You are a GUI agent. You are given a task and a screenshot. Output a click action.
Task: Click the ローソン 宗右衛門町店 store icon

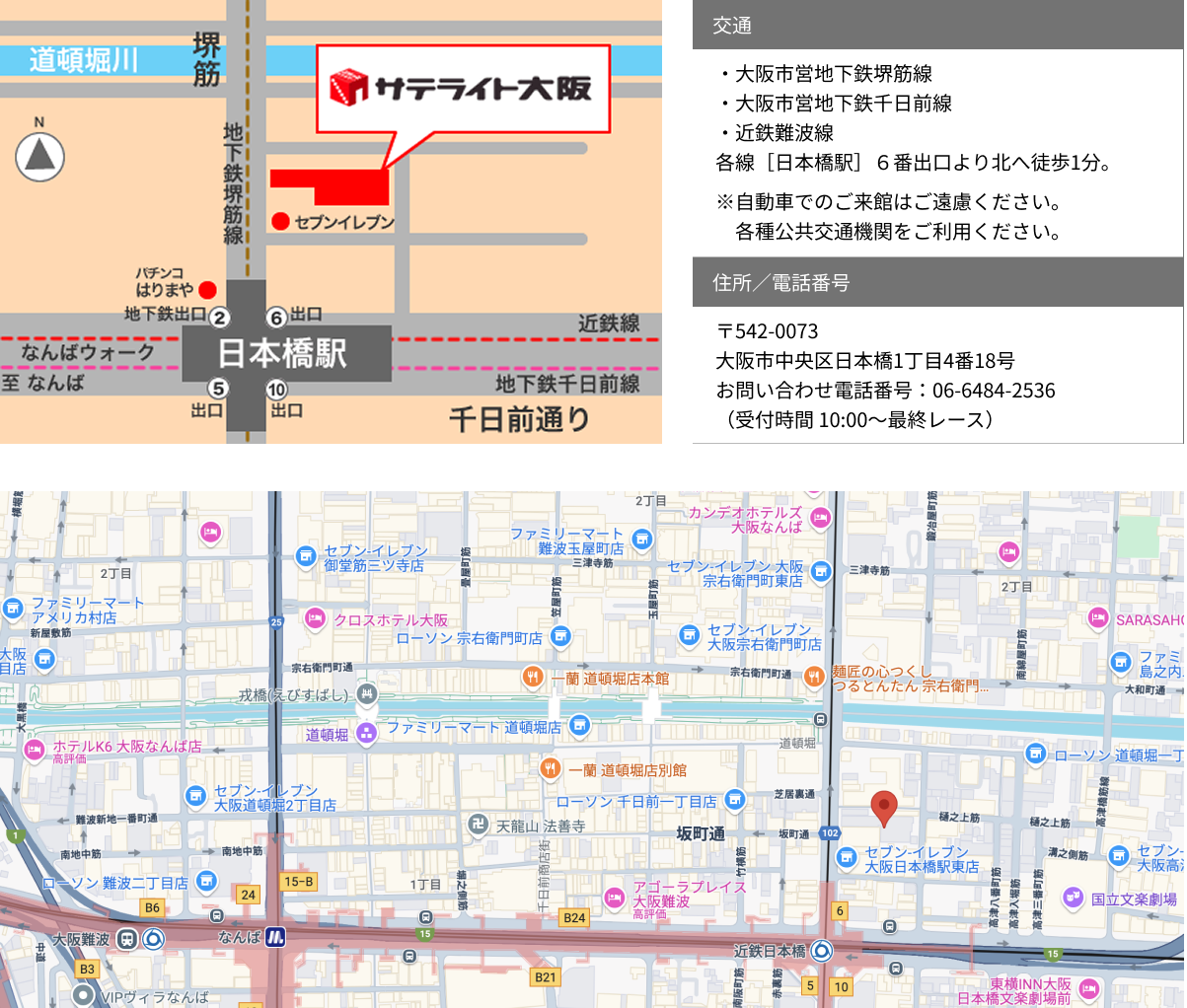560,636
